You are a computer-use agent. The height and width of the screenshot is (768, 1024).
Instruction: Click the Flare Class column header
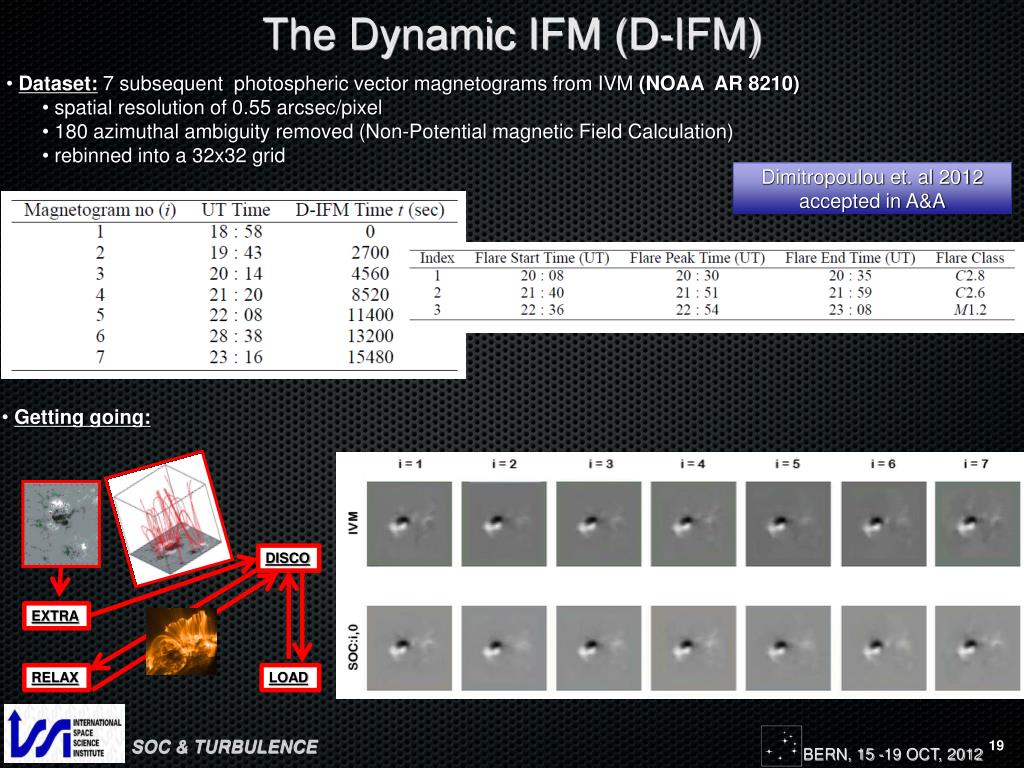click(970, 258)
